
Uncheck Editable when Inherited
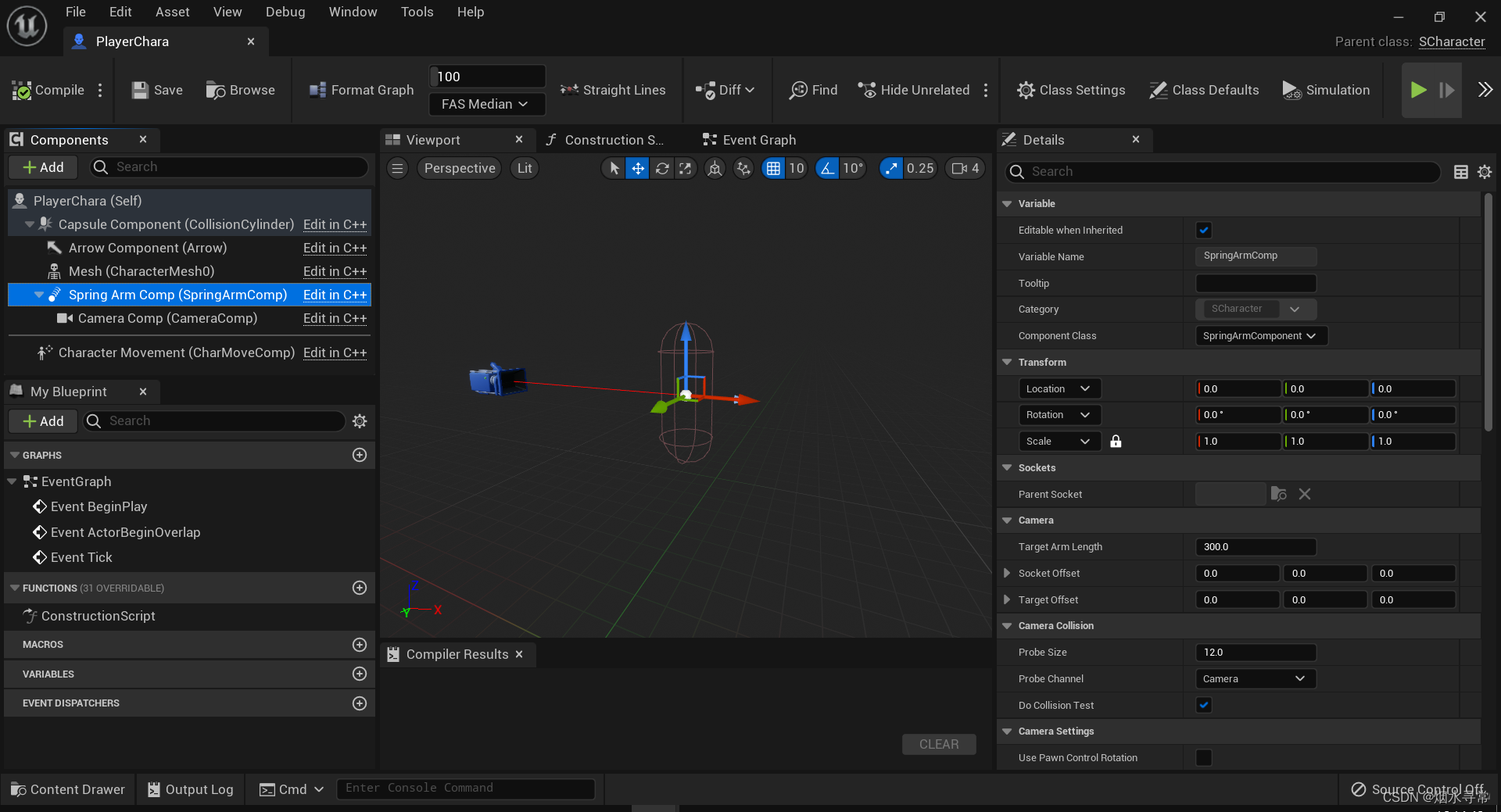[x=1204, y=230]
